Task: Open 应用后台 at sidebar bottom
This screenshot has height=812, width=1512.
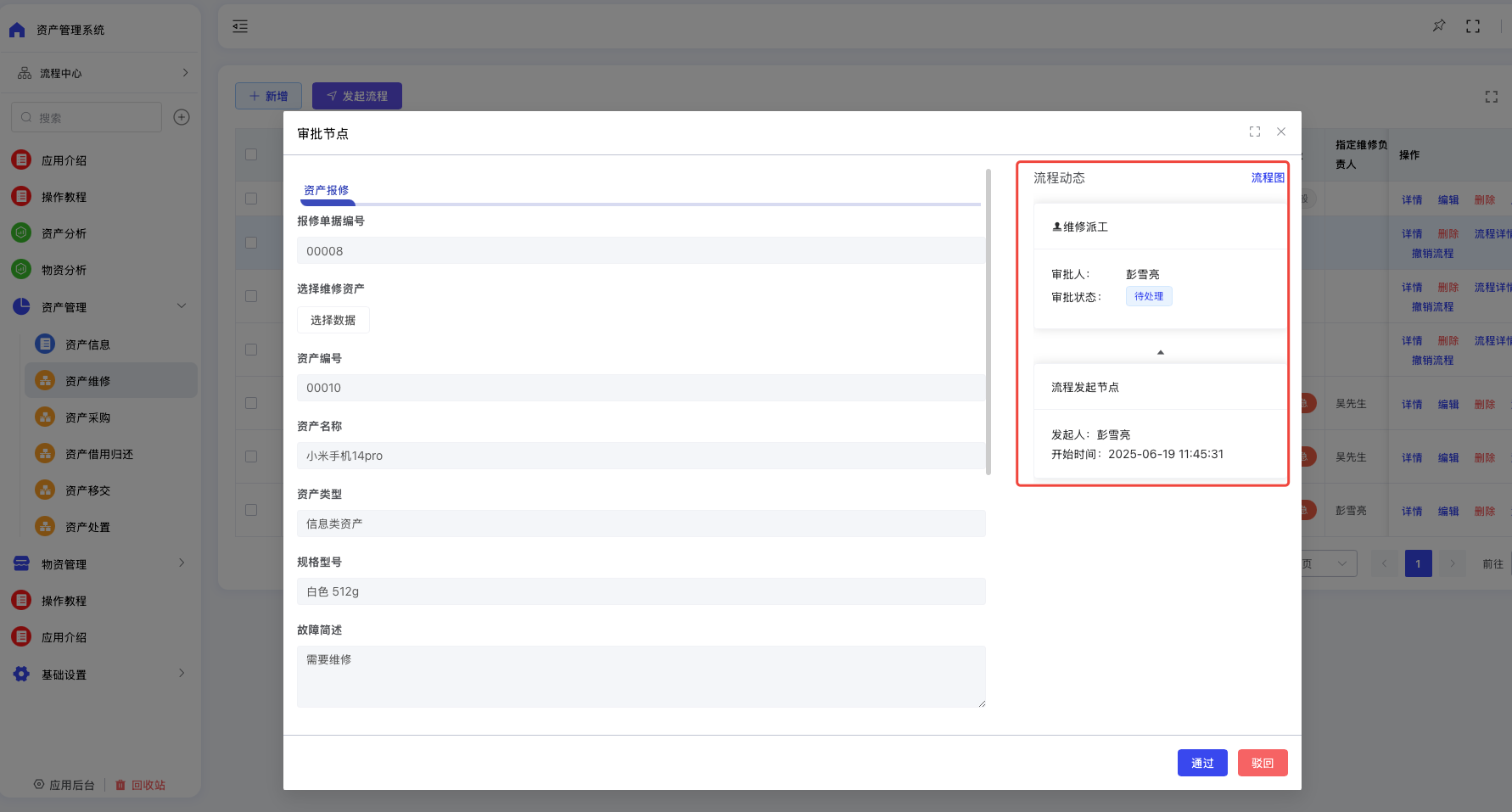Action: [64, 785]
